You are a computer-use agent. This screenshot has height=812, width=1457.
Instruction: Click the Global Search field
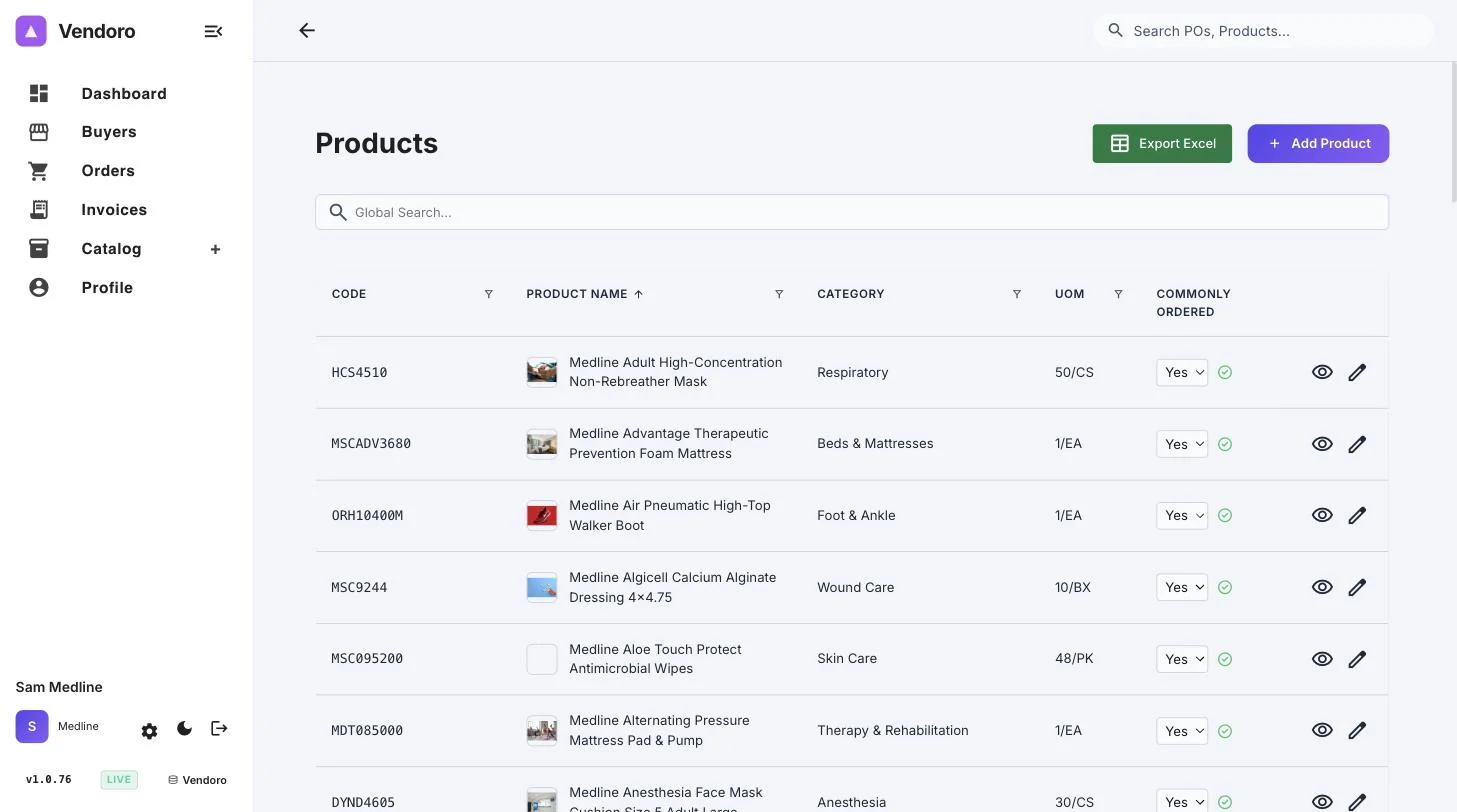click(852, 212)
